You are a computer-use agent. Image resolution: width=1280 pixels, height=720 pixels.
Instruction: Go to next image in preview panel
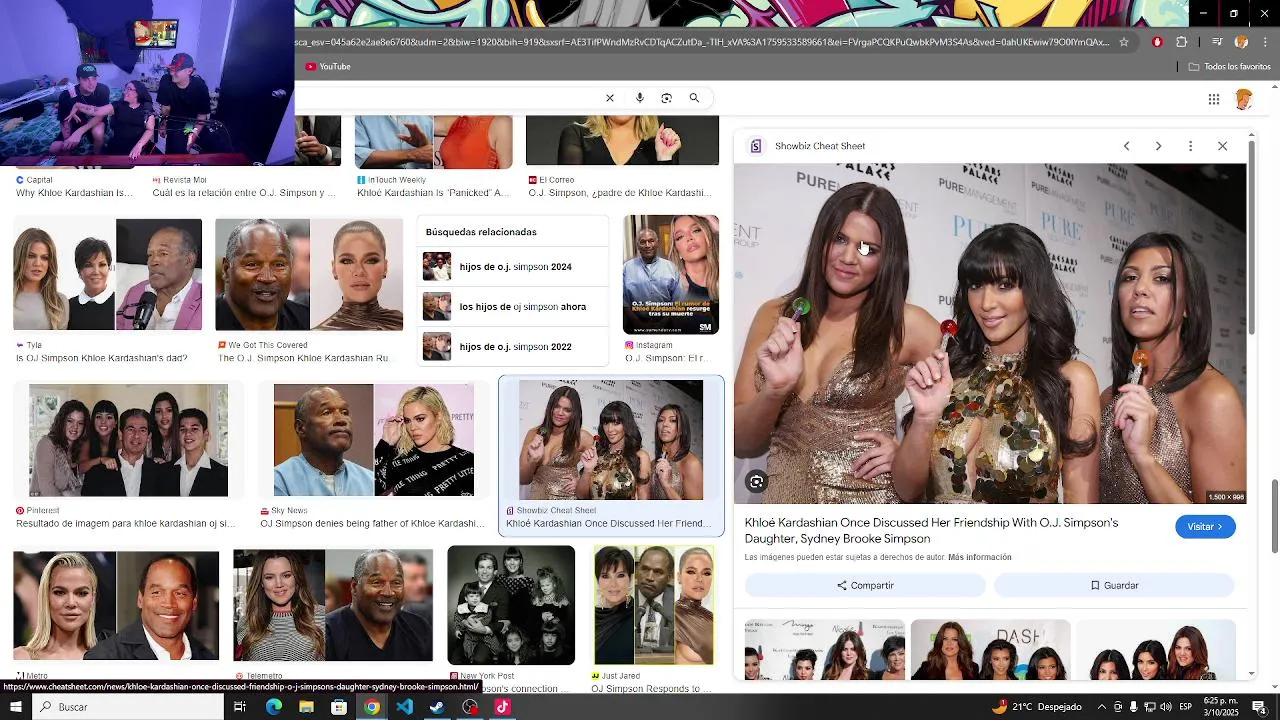click(1158, 146)
